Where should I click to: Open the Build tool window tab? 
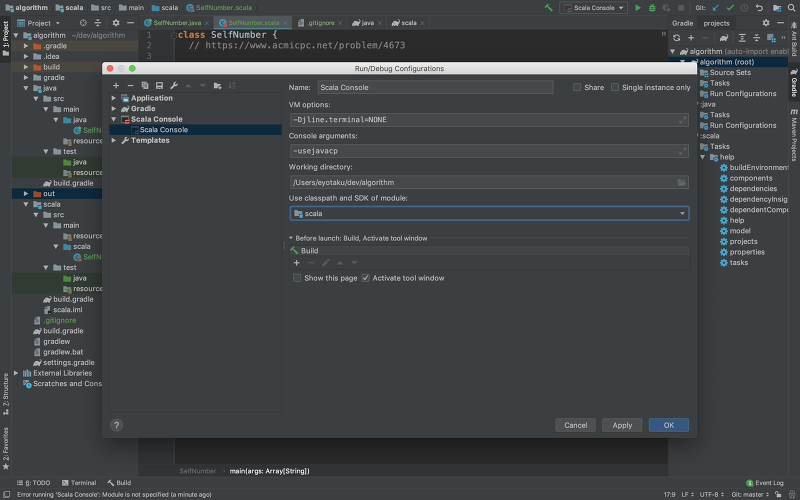pos(119,483)
